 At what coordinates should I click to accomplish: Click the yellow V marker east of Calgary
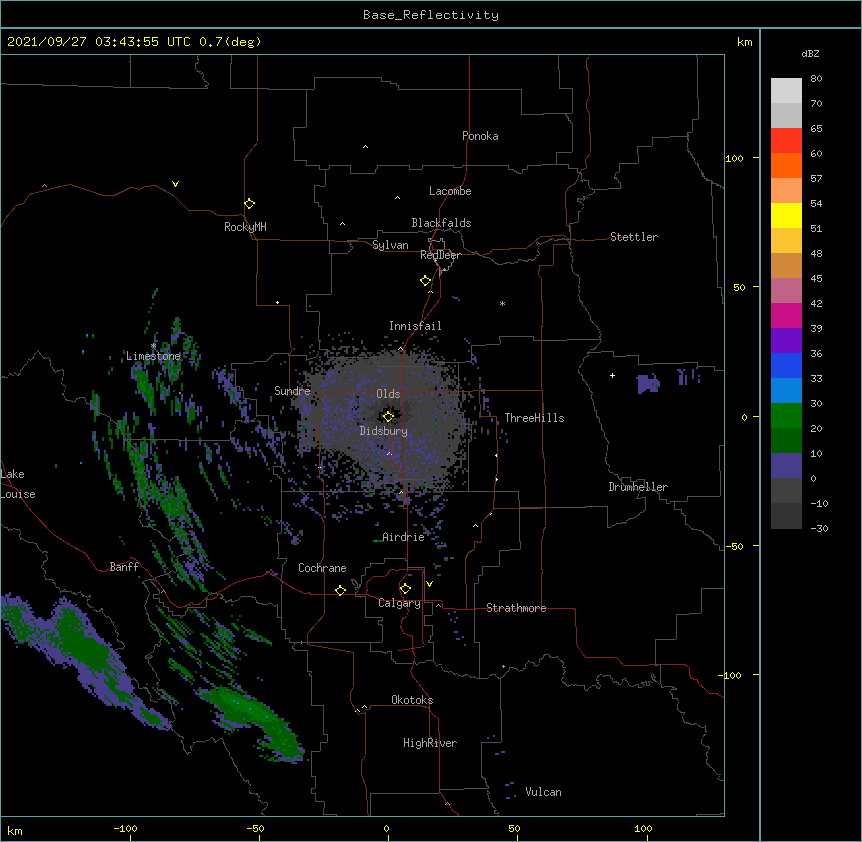pyautogui.click(x=429, y=584)
